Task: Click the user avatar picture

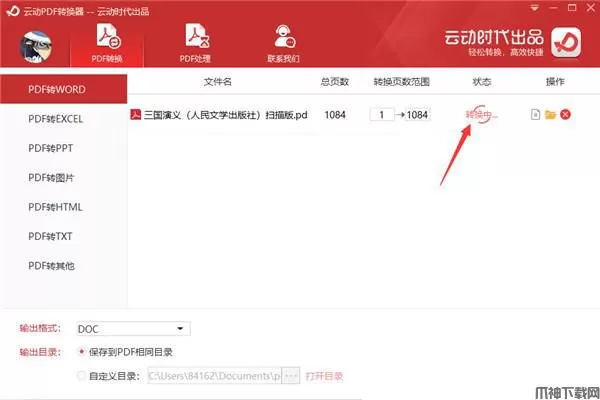Action: point(36,47)
